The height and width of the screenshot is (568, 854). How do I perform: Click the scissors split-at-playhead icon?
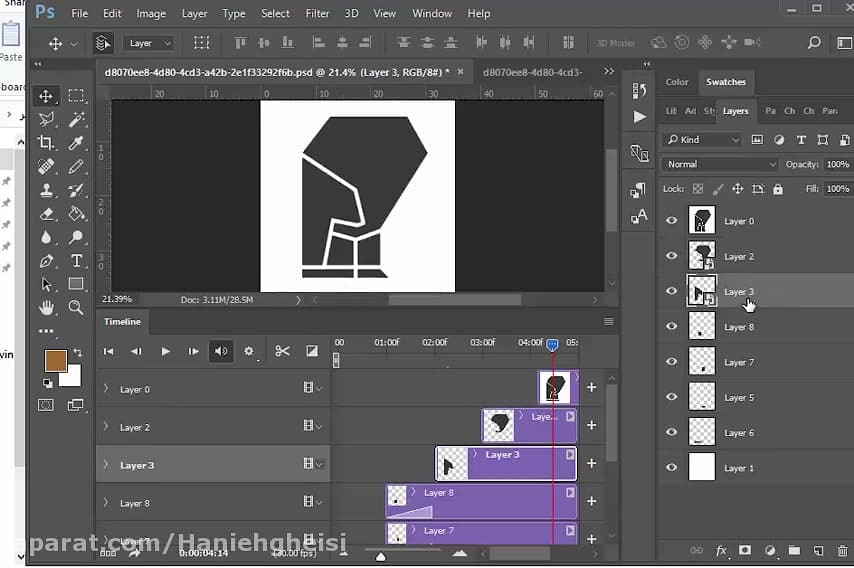tap(282, 351)
